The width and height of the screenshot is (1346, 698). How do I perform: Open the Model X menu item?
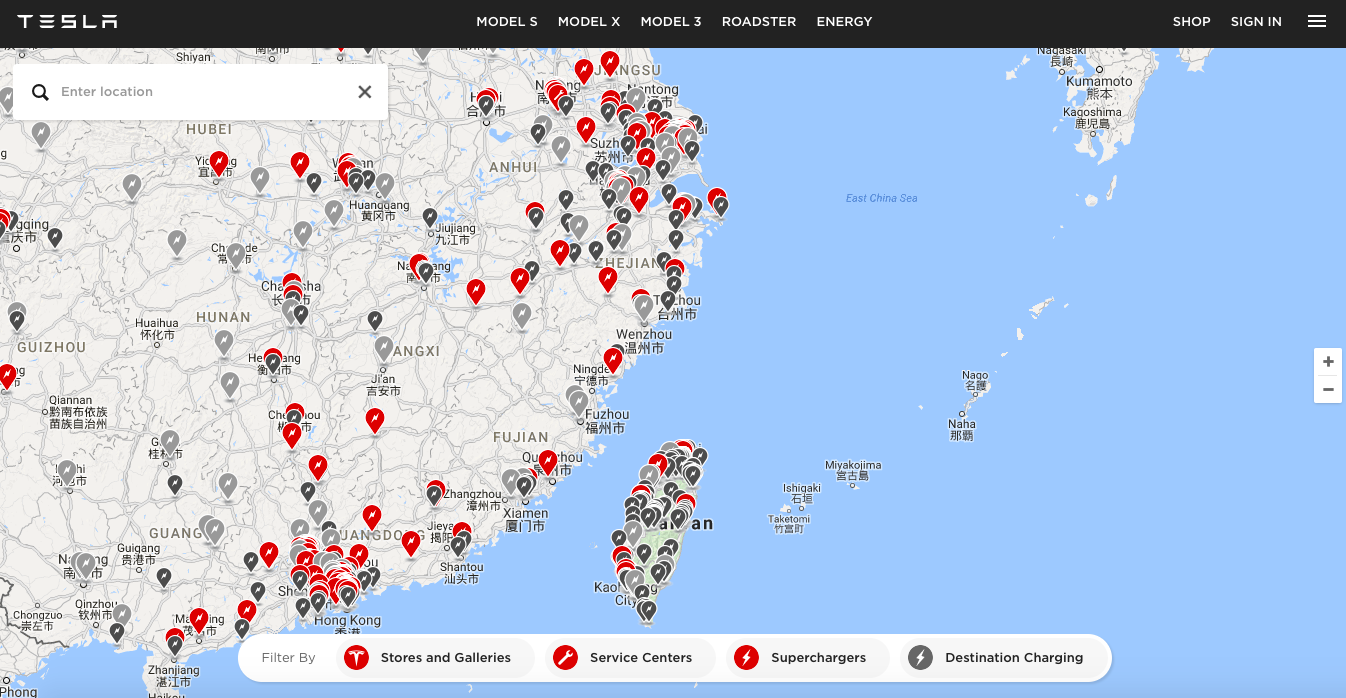click(x=589, y=21)
